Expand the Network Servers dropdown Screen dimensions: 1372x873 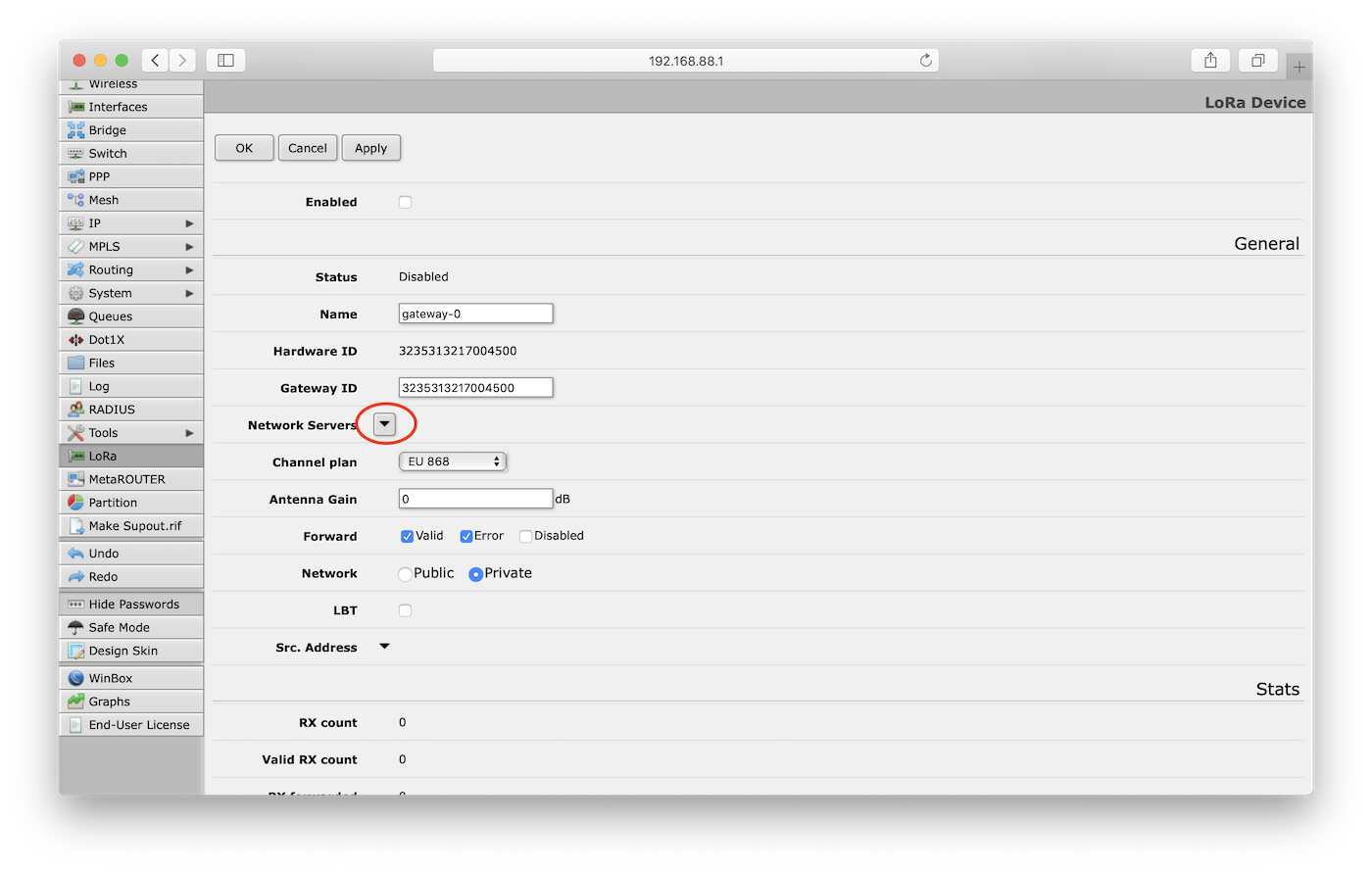tap(384, 423)
